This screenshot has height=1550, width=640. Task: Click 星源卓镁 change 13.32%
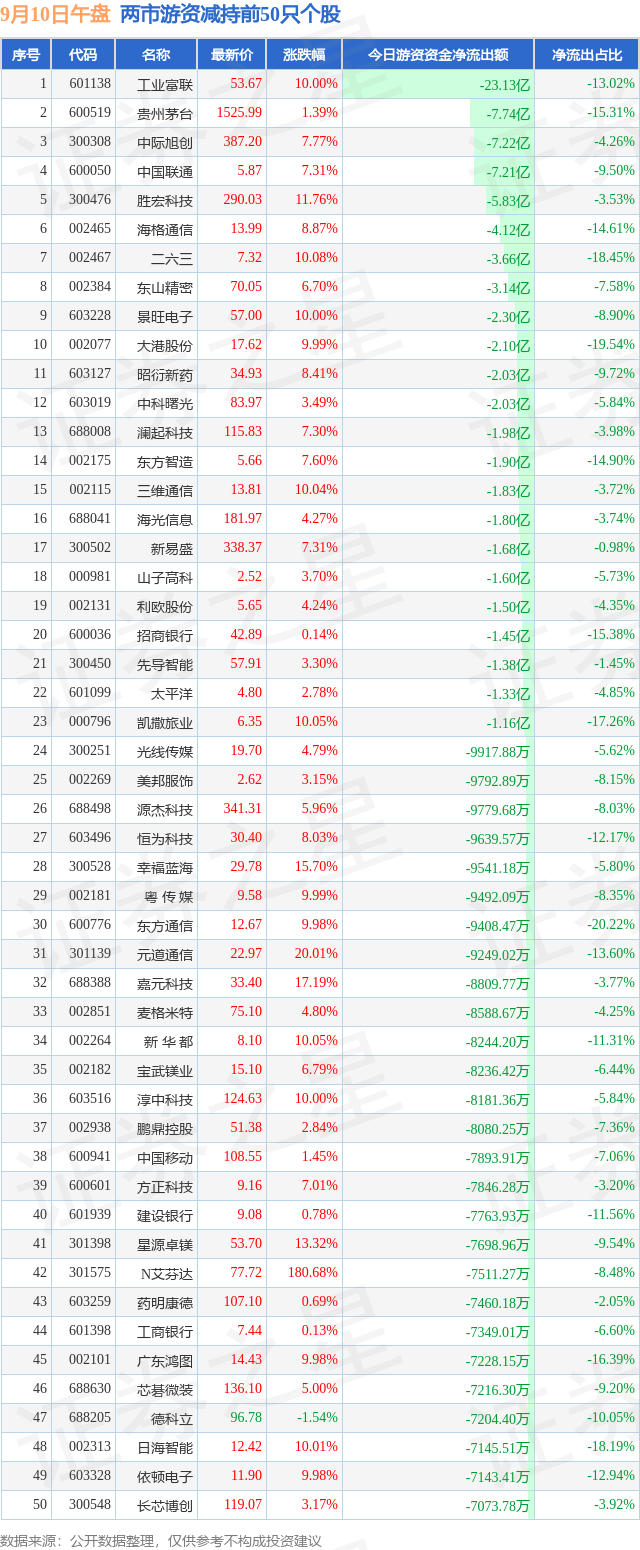pyautogui.click(x=317, y=1244)
